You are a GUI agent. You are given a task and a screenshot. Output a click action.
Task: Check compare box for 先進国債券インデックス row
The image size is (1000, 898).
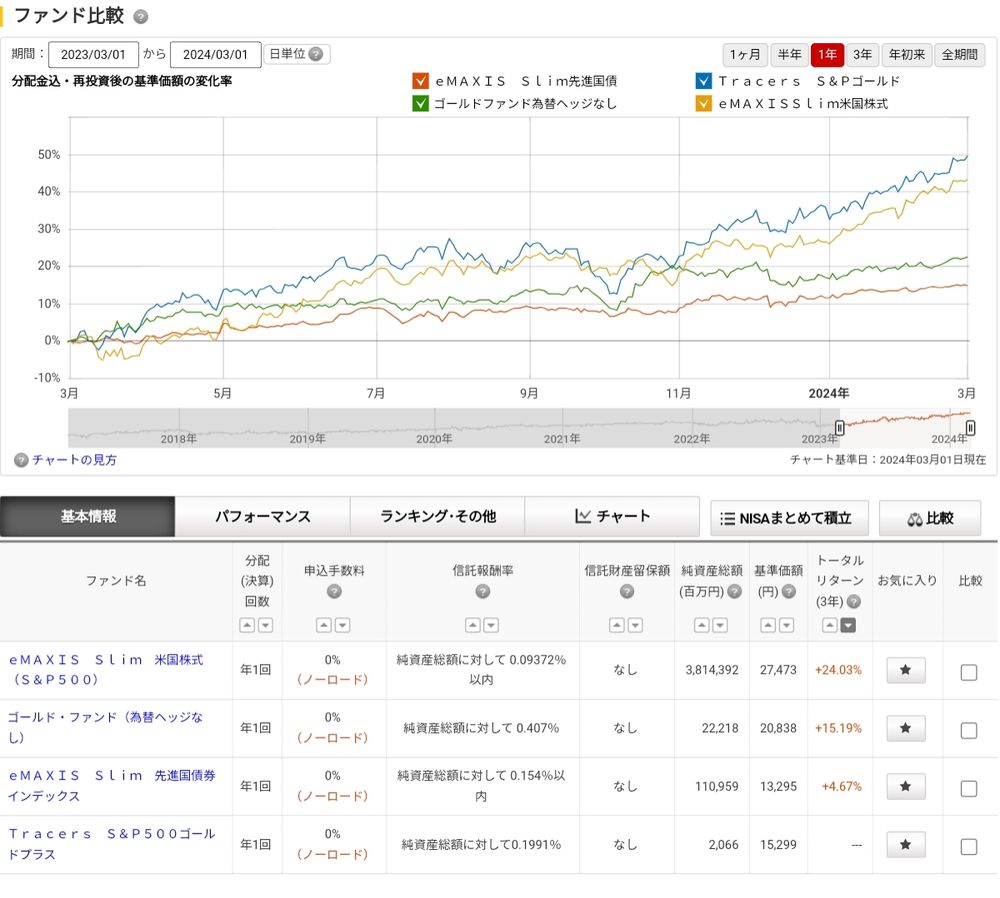point(969,788)
